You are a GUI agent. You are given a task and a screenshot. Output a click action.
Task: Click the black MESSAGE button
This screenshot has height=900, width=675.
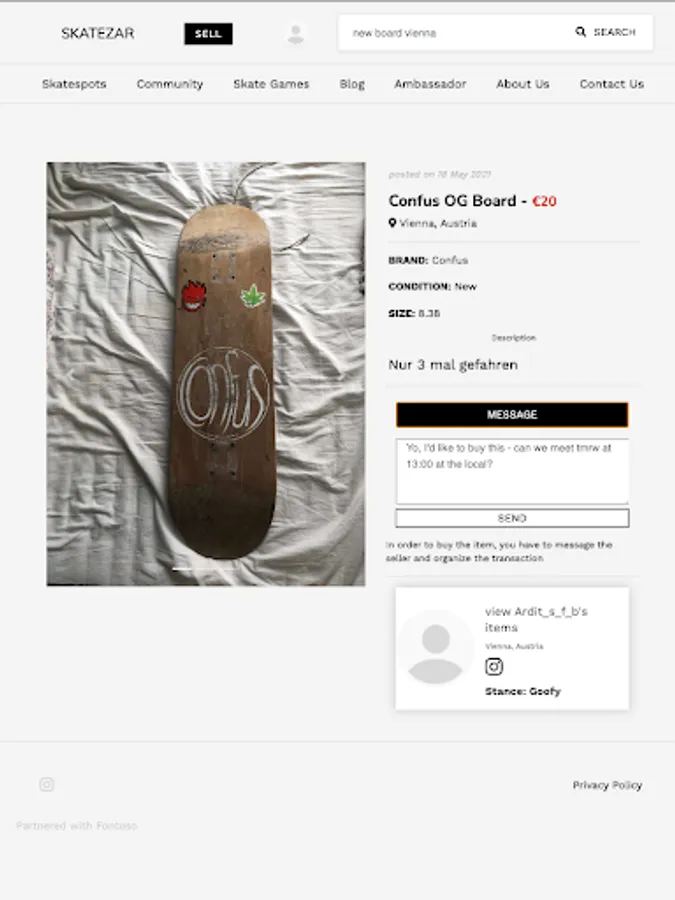512,414
